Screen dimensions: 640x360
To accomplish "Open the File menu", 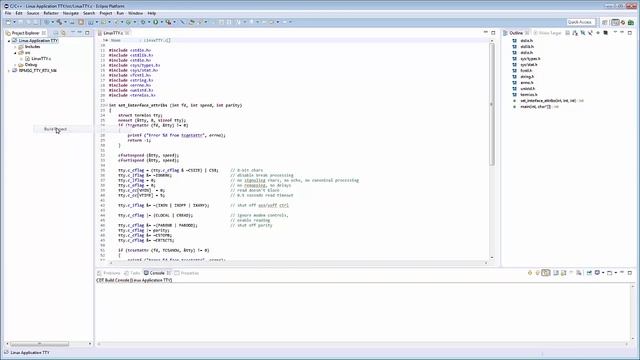I will 8,13.
